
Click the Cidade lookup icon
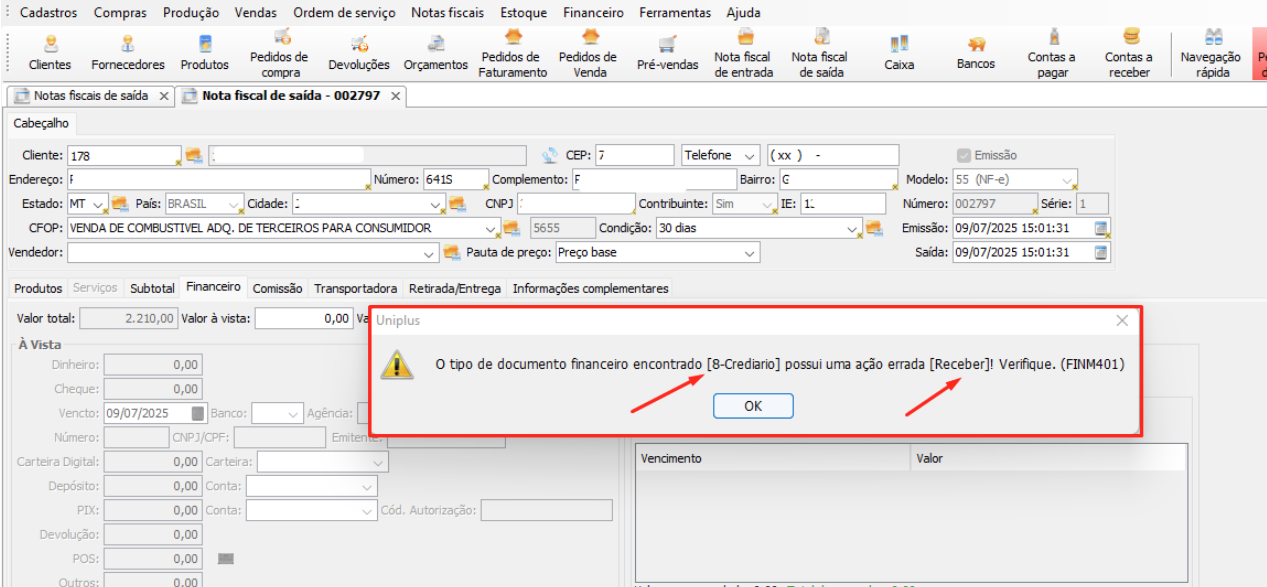point(458,204)
